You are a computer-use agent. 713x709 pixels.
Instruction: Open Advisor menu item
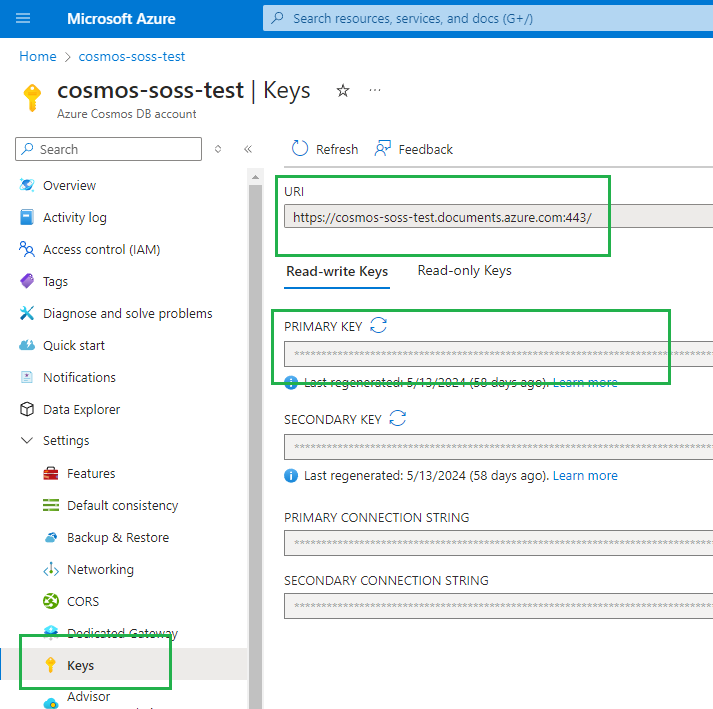tap(89, 696)
